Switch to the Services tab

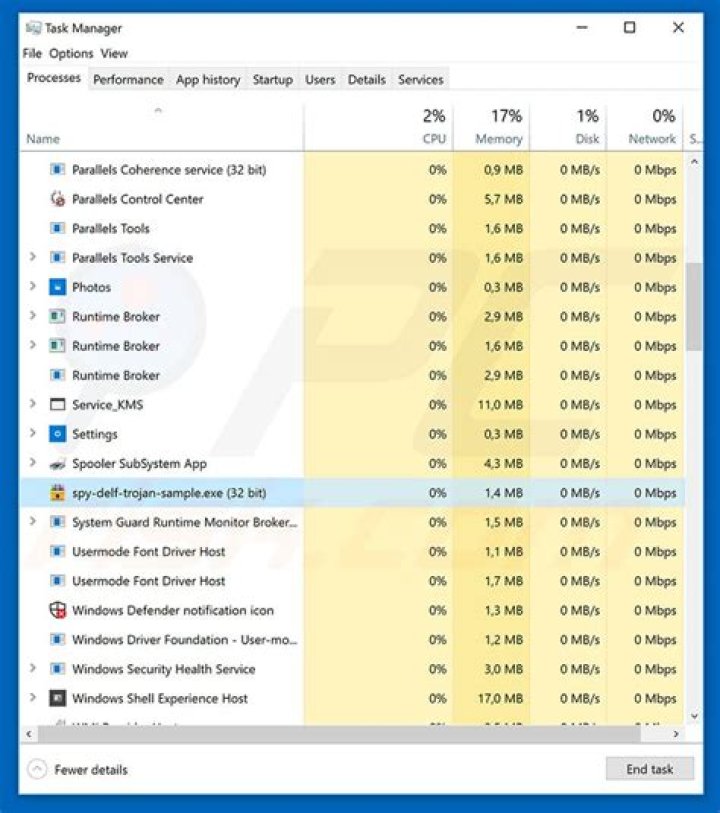coord(420,79)
